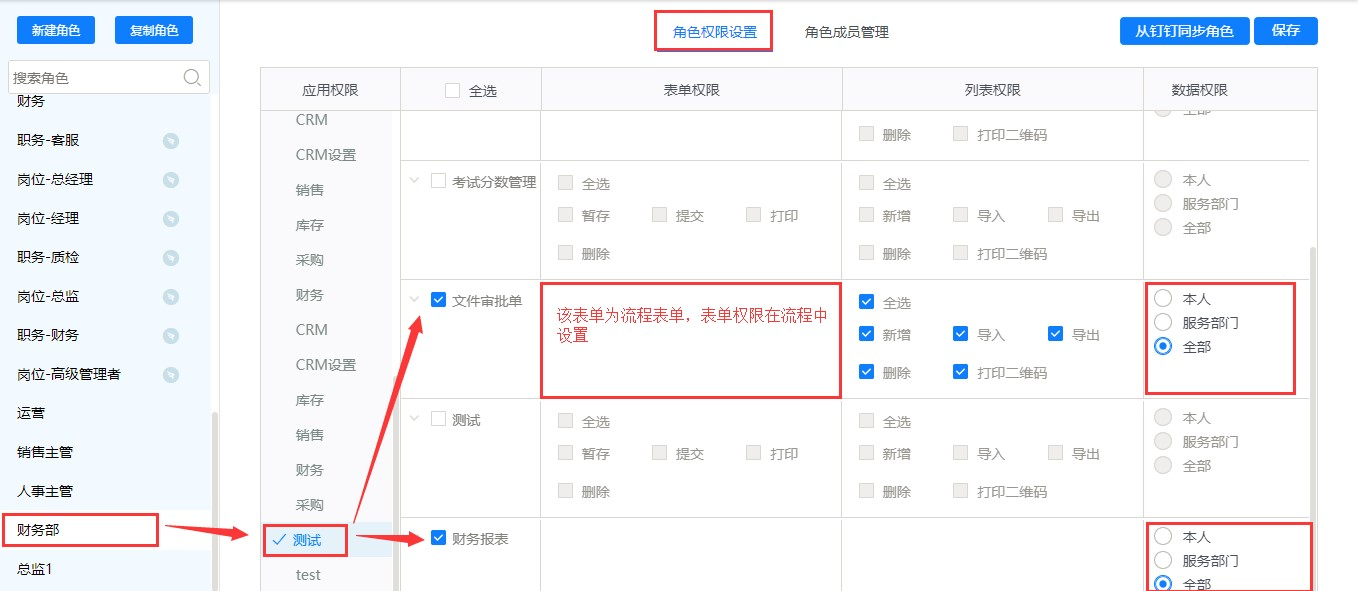Image resolution: width=1358 pixels, height=591 pixels.
Task: Save role permissions with 保存 button
Action: [x=1286, y=31]
